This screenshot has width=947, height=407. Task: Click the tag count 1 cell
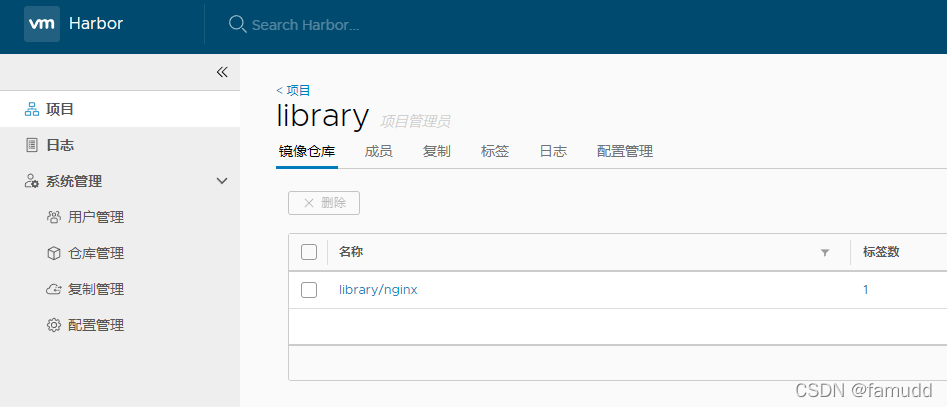tap(865, 290)
